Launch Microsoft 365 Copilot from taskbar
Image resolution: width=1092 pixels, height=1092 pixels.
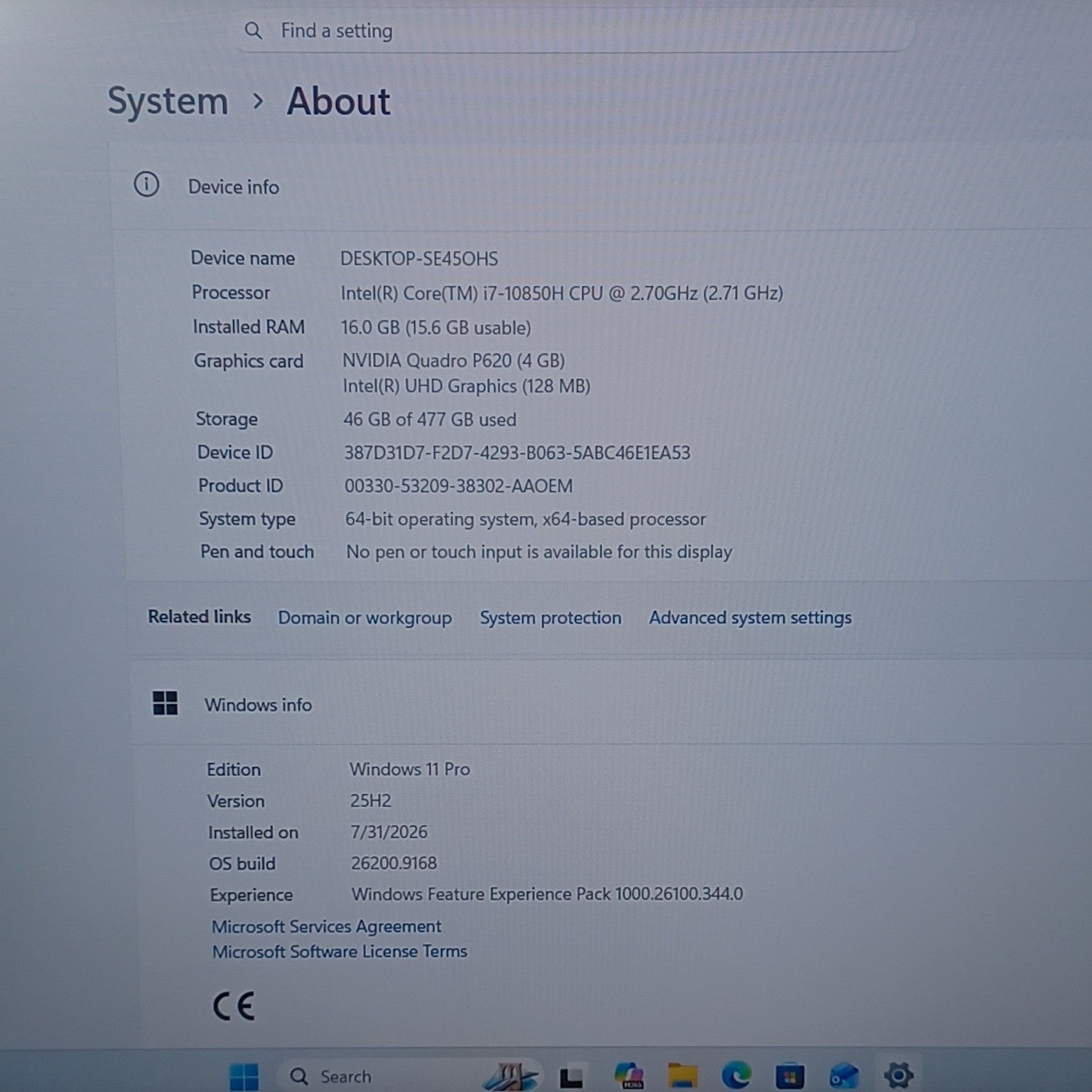pyautogui.click(x=628, y=1075)
